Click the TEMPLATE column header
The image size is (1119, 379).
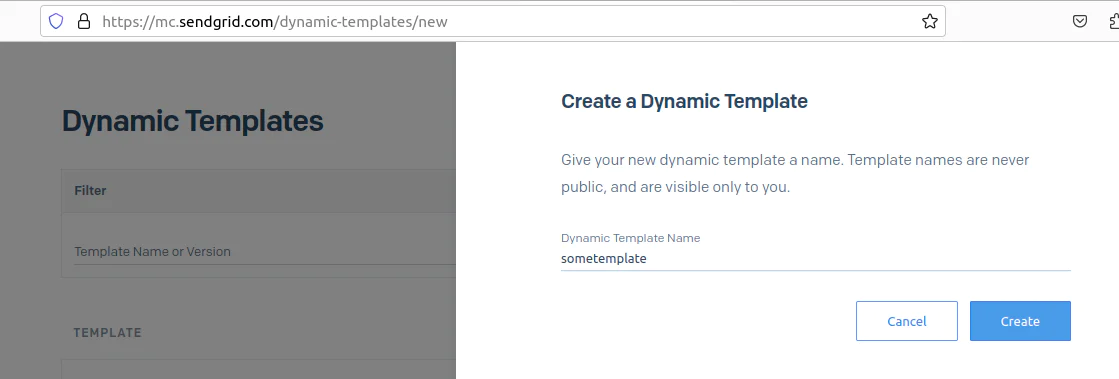(x=108, y=333)
